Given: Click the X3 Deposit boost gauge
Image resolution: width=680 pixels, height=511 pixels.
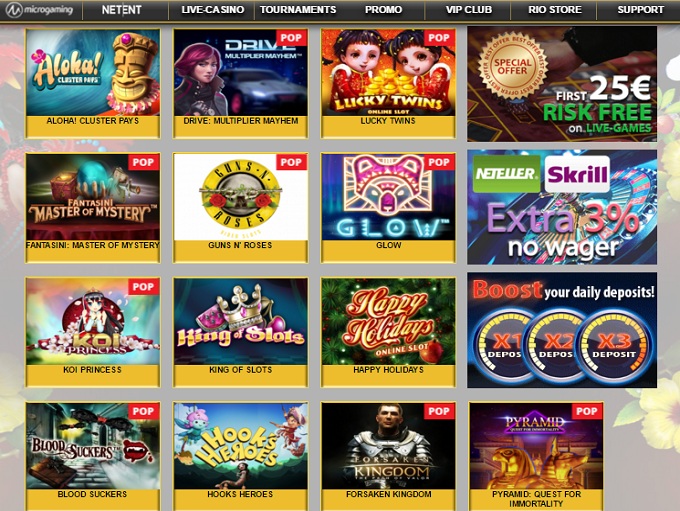Looking at the screenshot, I should 615,346.
